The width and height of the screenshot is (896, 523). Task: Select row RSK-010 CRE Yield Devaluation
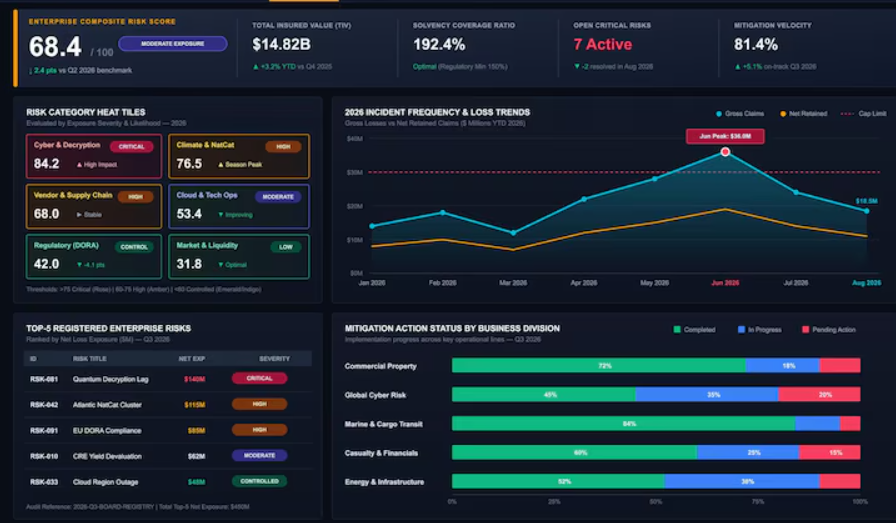point(169,456)
